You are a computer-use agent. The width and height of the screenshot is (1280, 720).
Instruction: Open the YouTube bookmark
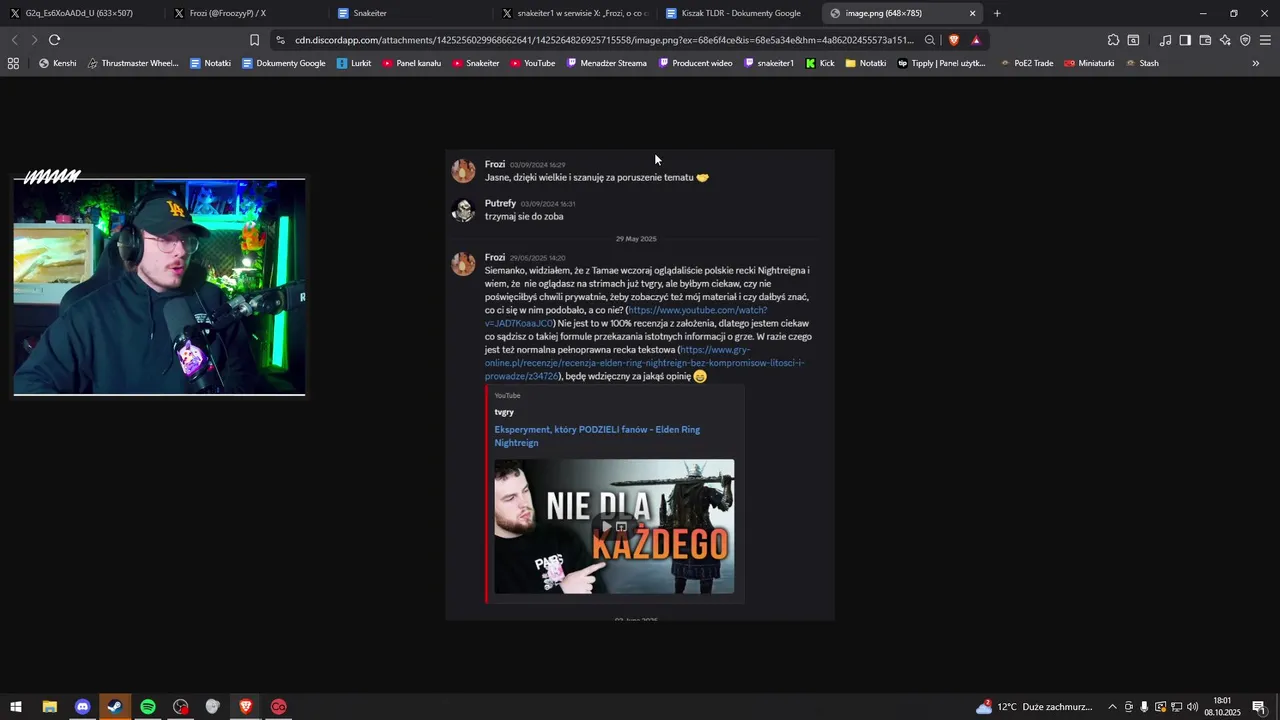pos(532,63)
